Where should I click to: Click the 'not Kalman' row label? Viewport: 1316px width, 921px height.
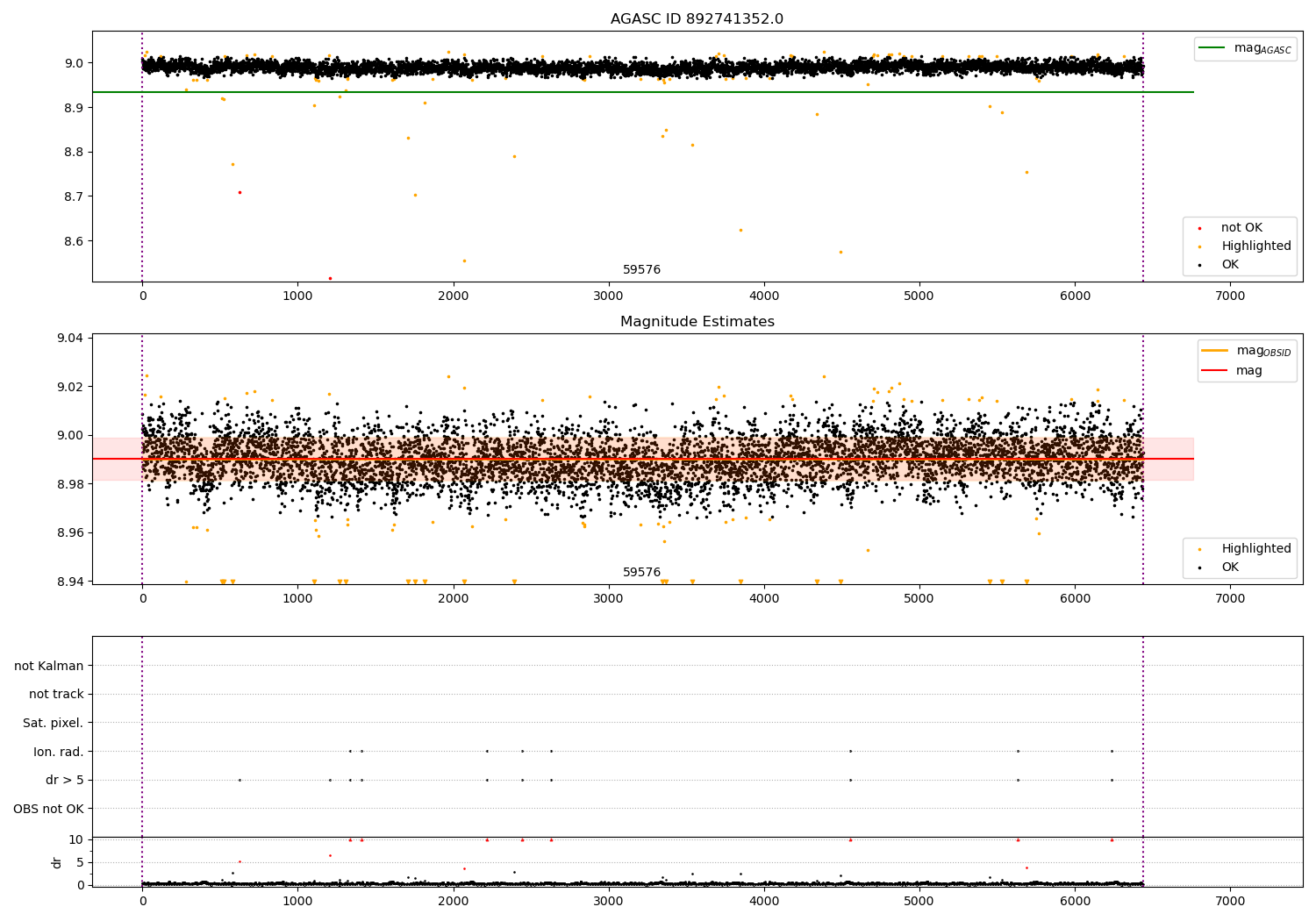tap(49, 666)
